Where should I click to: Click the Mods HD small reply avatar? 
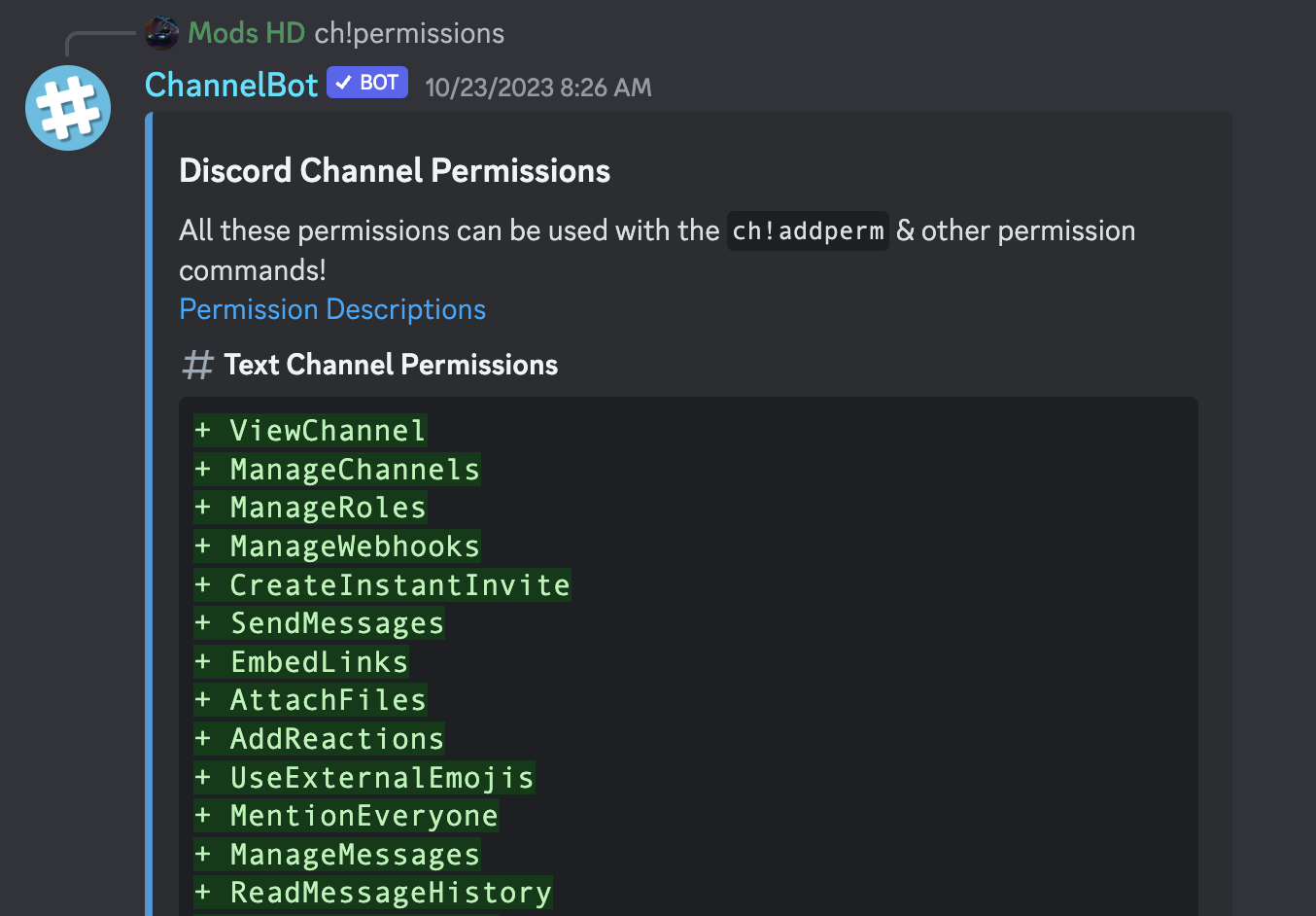pyautogui.click(x=161, y=33)
